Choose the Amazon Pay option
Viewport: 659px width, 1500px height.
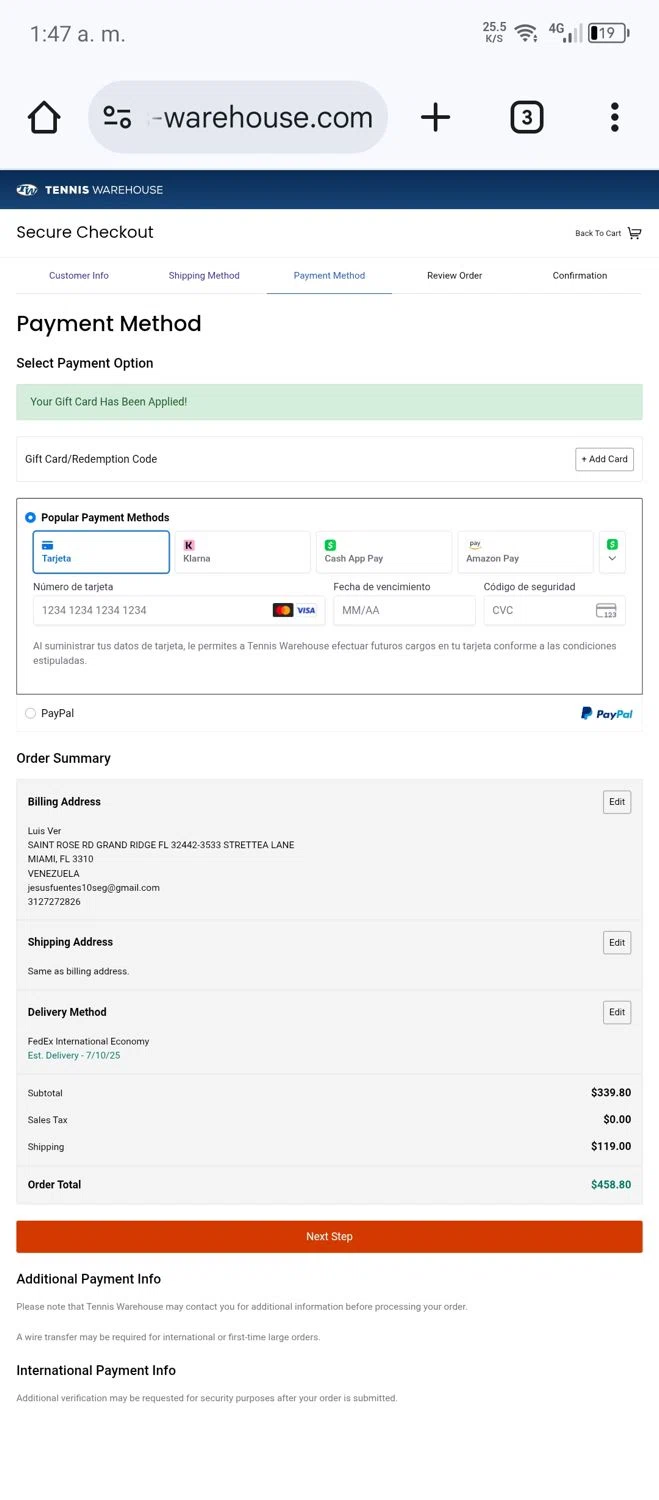[526, 552]
